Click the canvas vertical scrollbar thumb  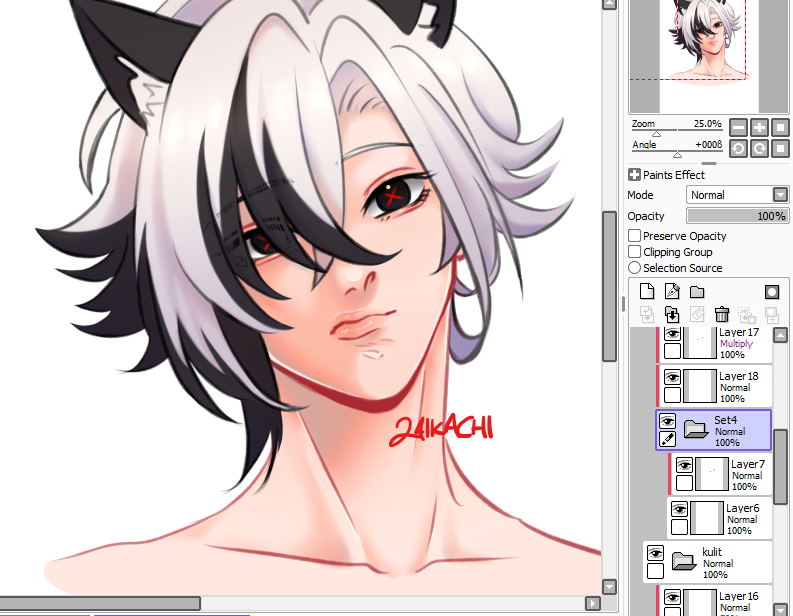[609, 286]
